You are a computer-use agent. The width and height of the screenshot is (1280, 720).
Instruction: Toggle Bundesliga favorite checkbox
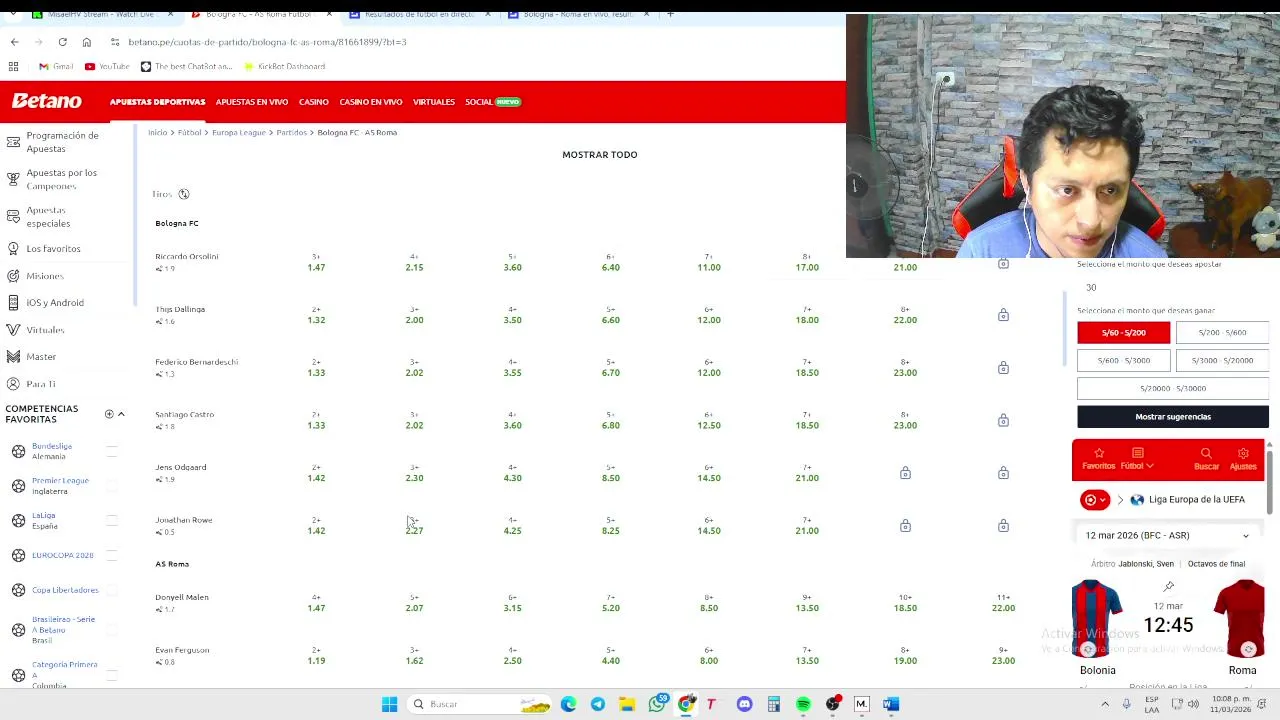112,451
